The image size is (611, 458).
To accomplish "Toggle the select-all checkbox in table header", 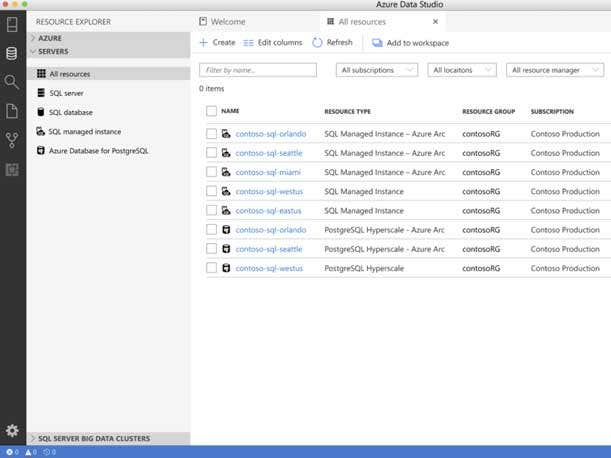I will (x=211, y=111).
